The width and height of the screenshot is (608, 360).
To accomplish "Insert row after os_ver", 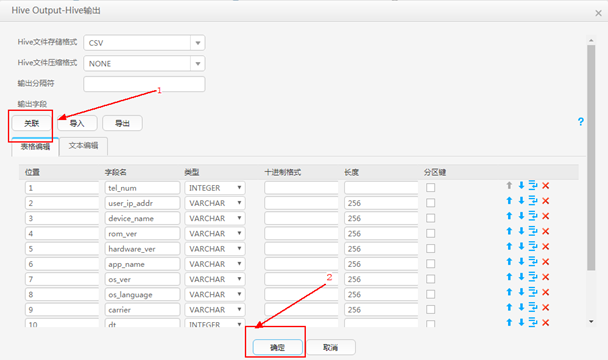I will pyautogui.click(x=533, y=277).
